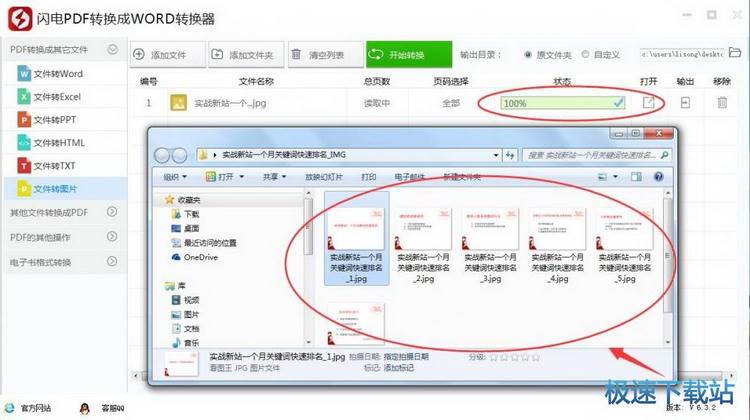Select 桌面 in navigation pane

[185, 229]
